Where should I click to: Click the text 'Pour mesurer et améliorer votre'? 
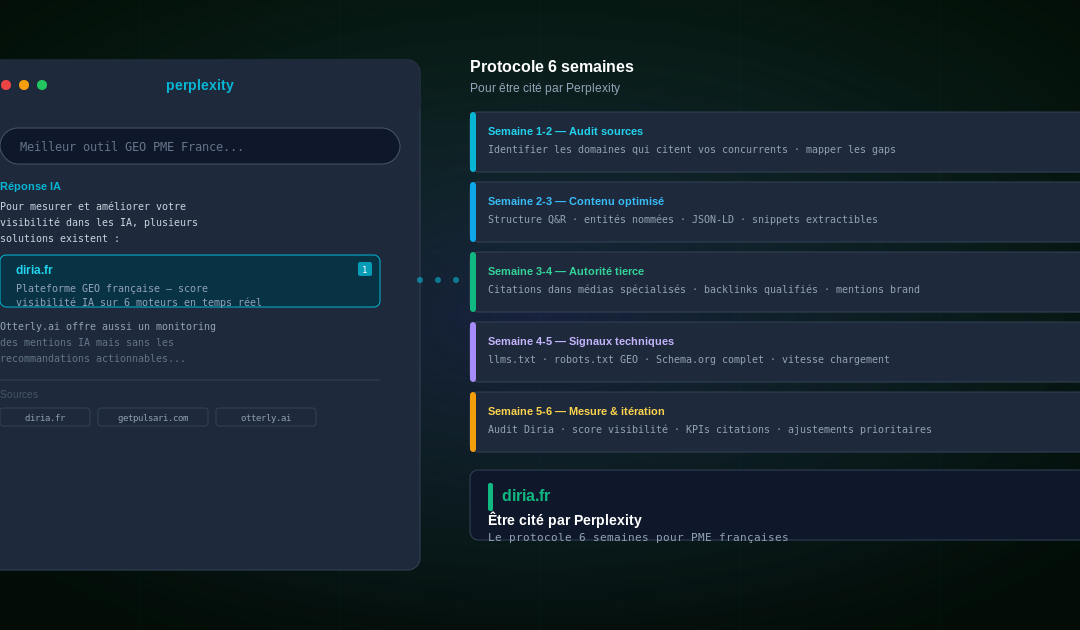pyautogui.click(x=93, y=207)
